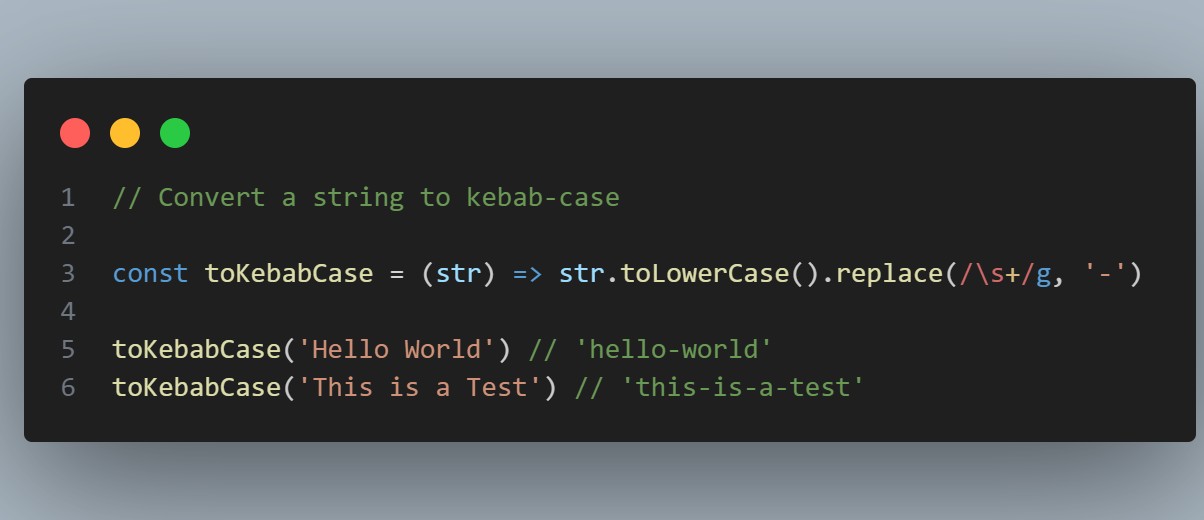Select line number 3 in the gutter
The width and height of the screenshot is (1204, 520).
pyautogui.click(x=68, y=274)
